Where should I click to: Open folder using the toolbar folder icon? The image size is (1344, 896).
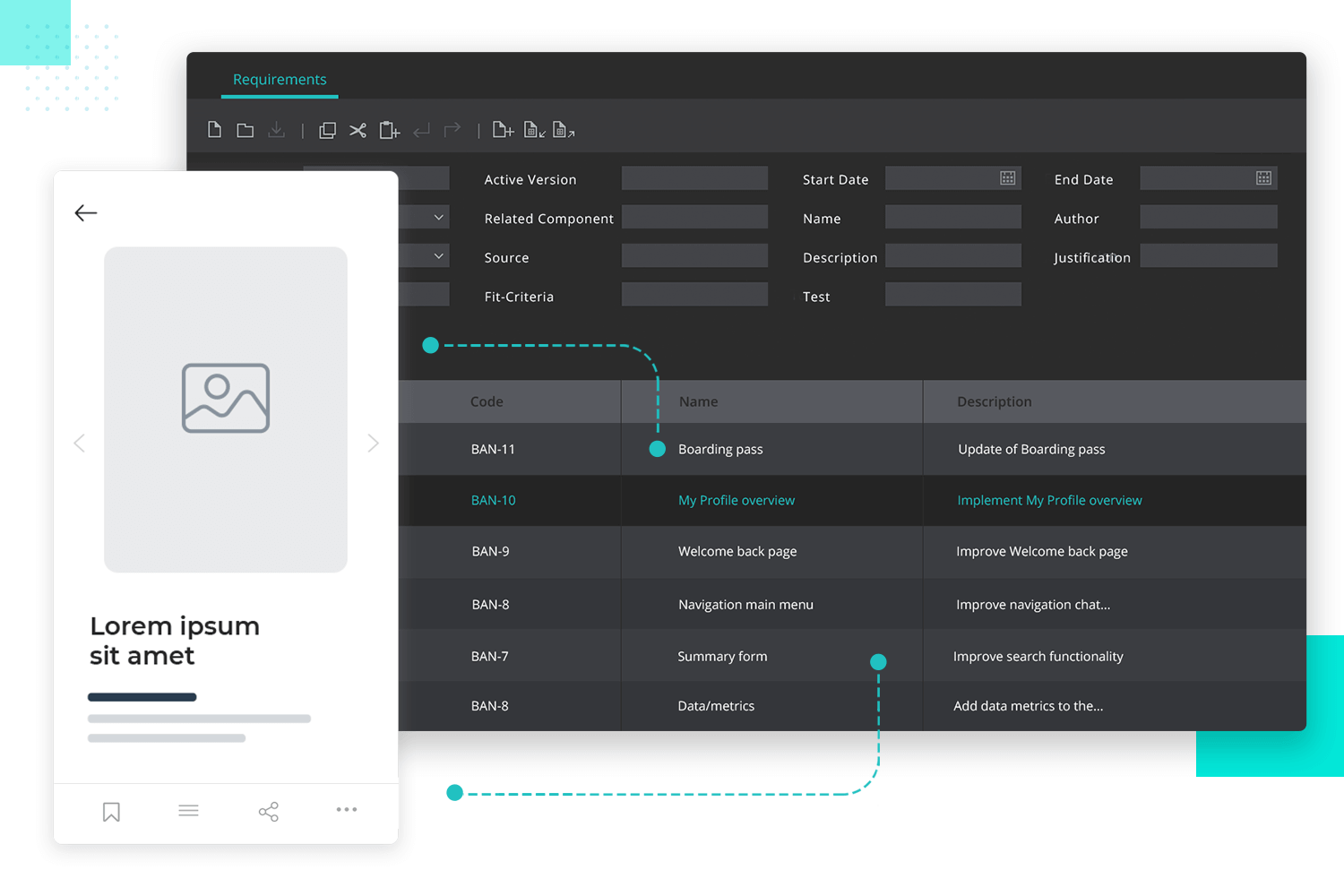click(x=245, y=131)
